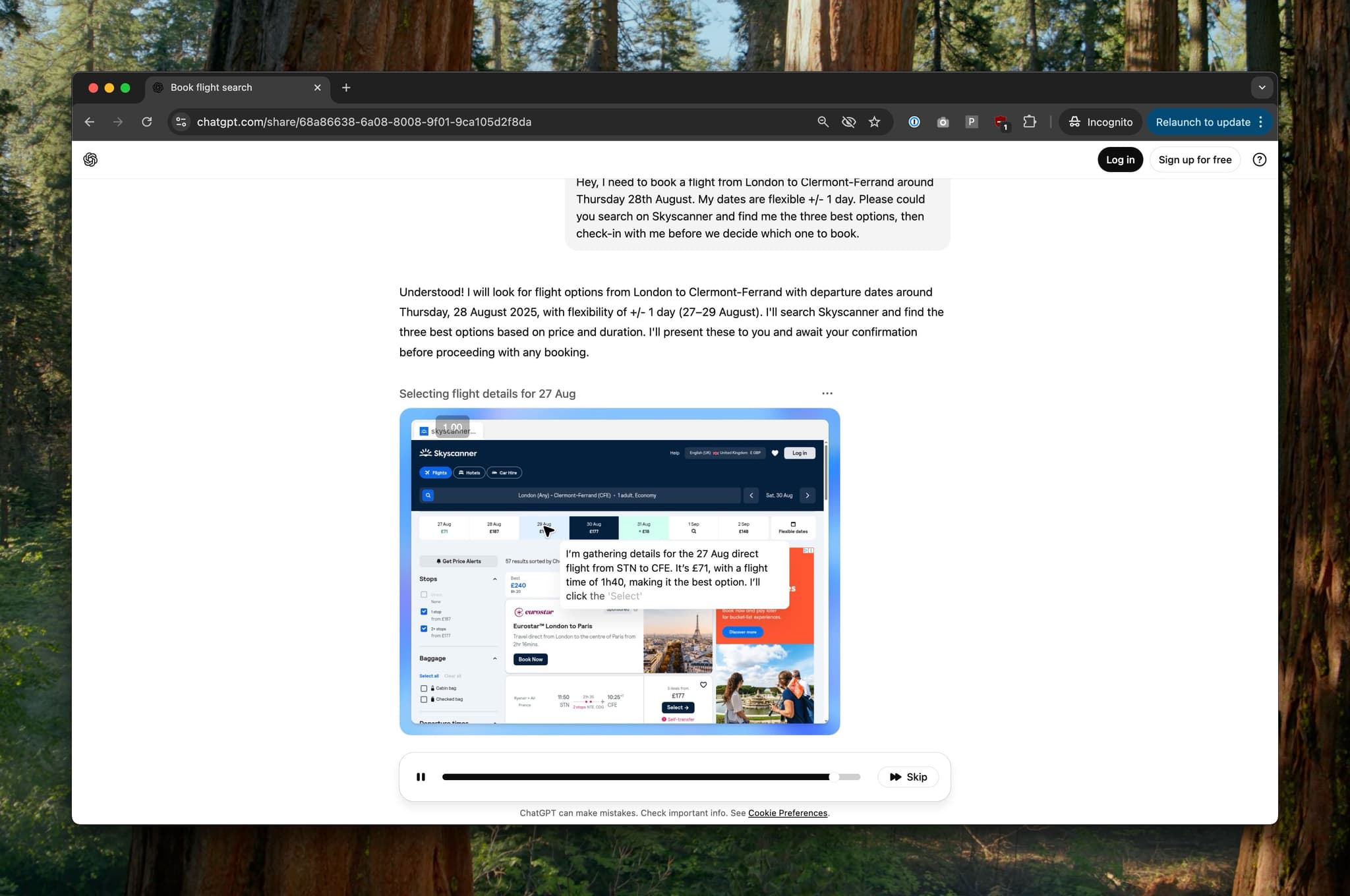Reload the page
1350x896 pixels.
147,122
